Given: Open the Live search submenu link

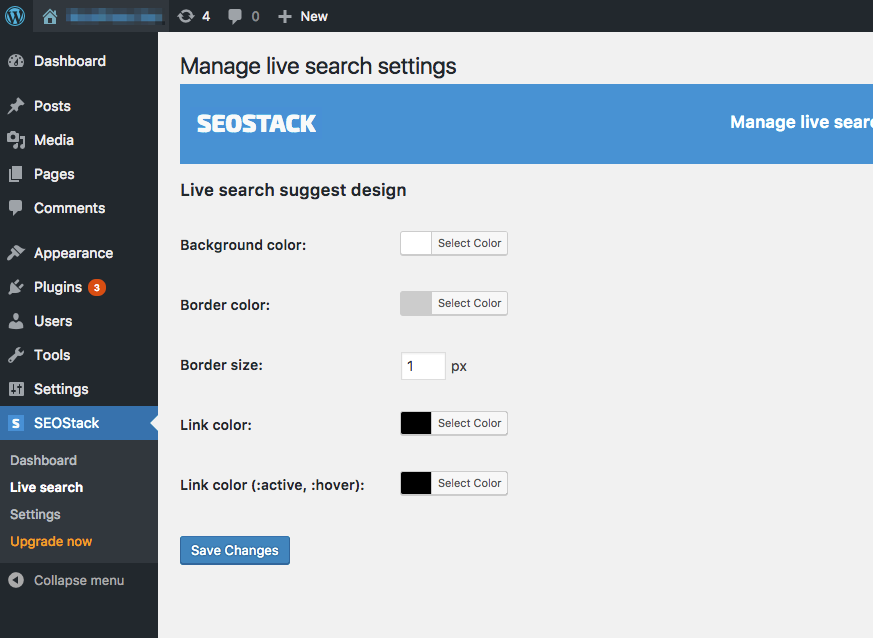Looking at the screenshot, I should point(47,487).
